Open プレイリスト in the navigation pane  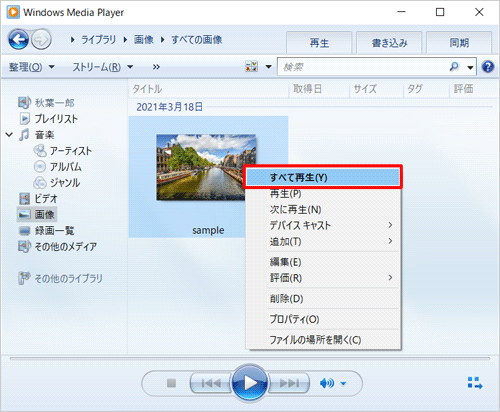56,119
